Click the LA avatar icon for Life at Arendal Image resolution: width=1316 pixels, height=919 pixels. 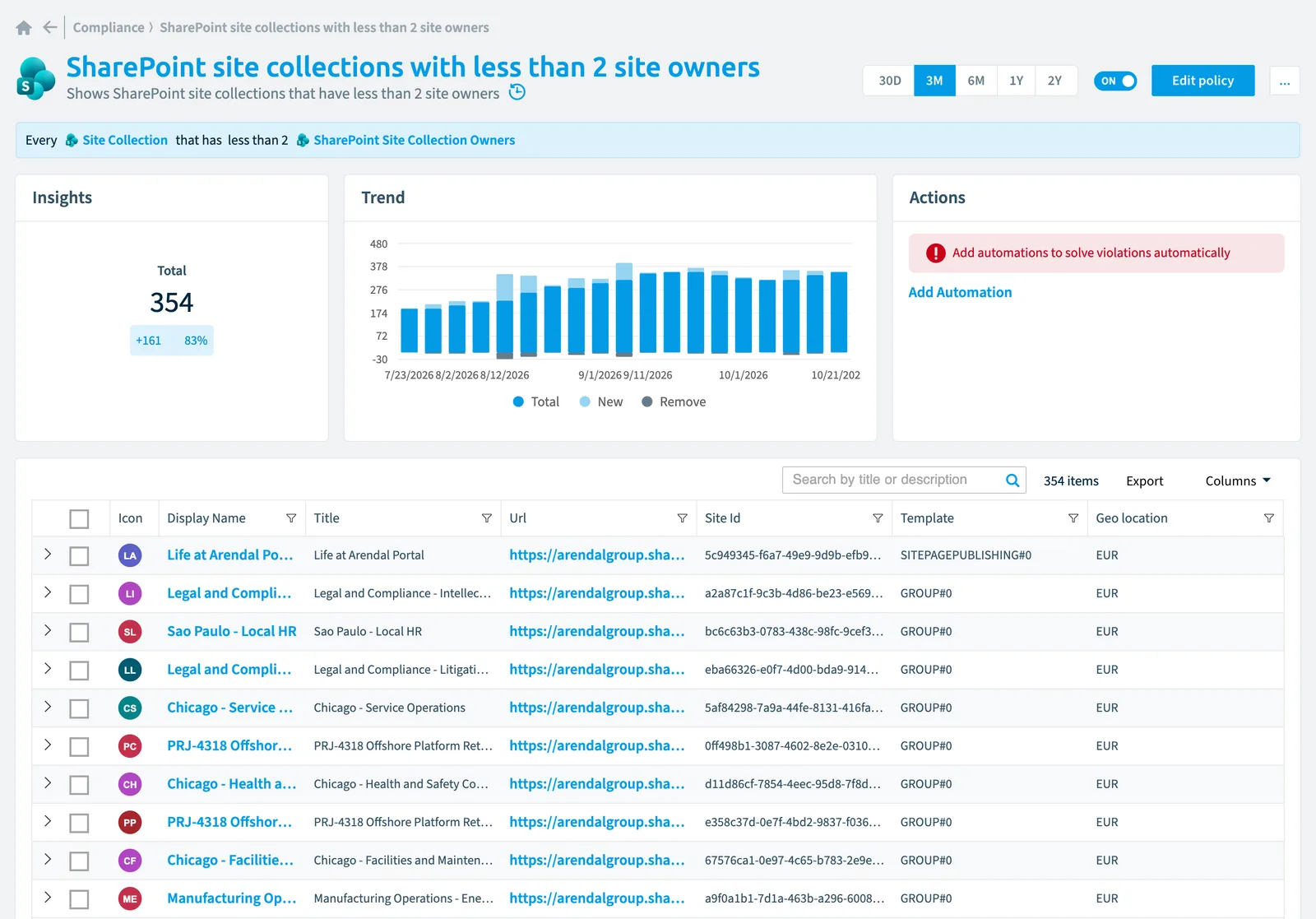point(130,555)
